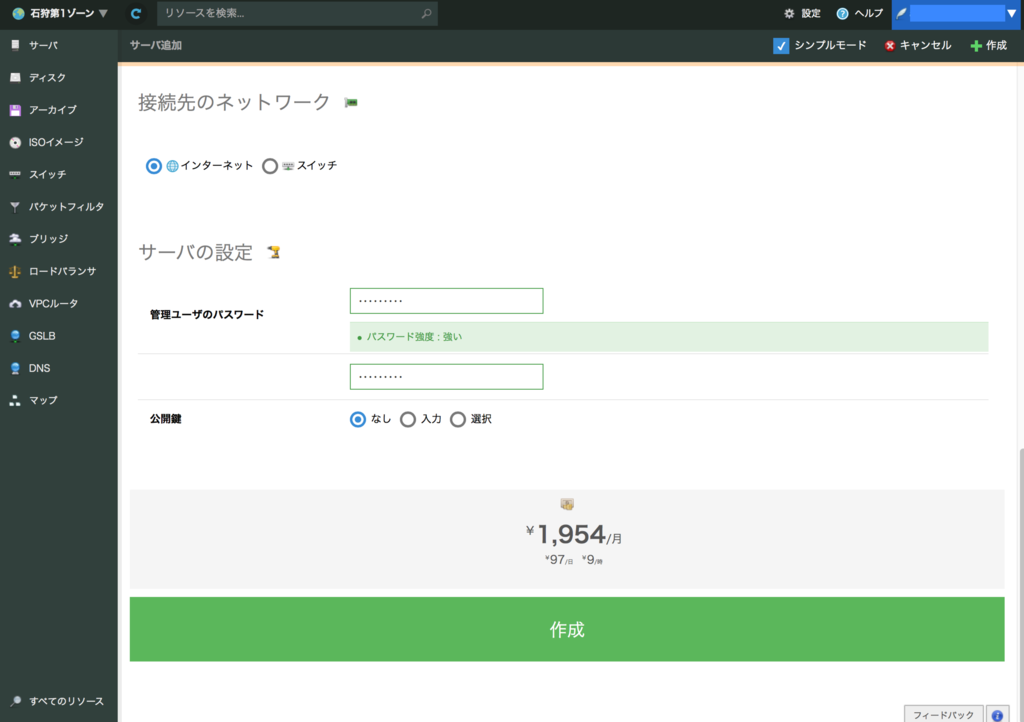The height and width of the screenshot is (722, 1024).
Task: Select the スイッチ radio for network connection
Action: click(269, 166)
